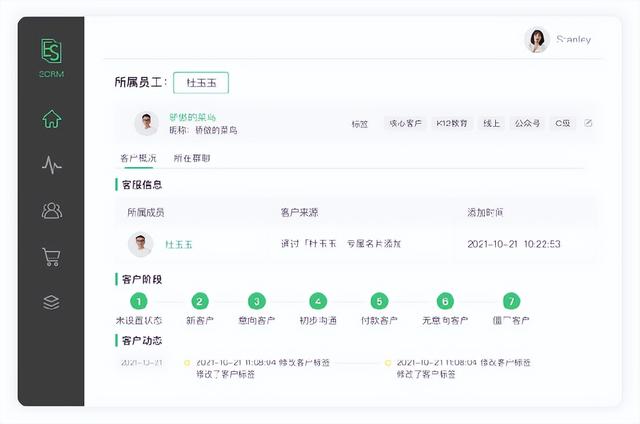
Task: Open the customers group icon in sidebar
Action: click(x=51, y=210)
